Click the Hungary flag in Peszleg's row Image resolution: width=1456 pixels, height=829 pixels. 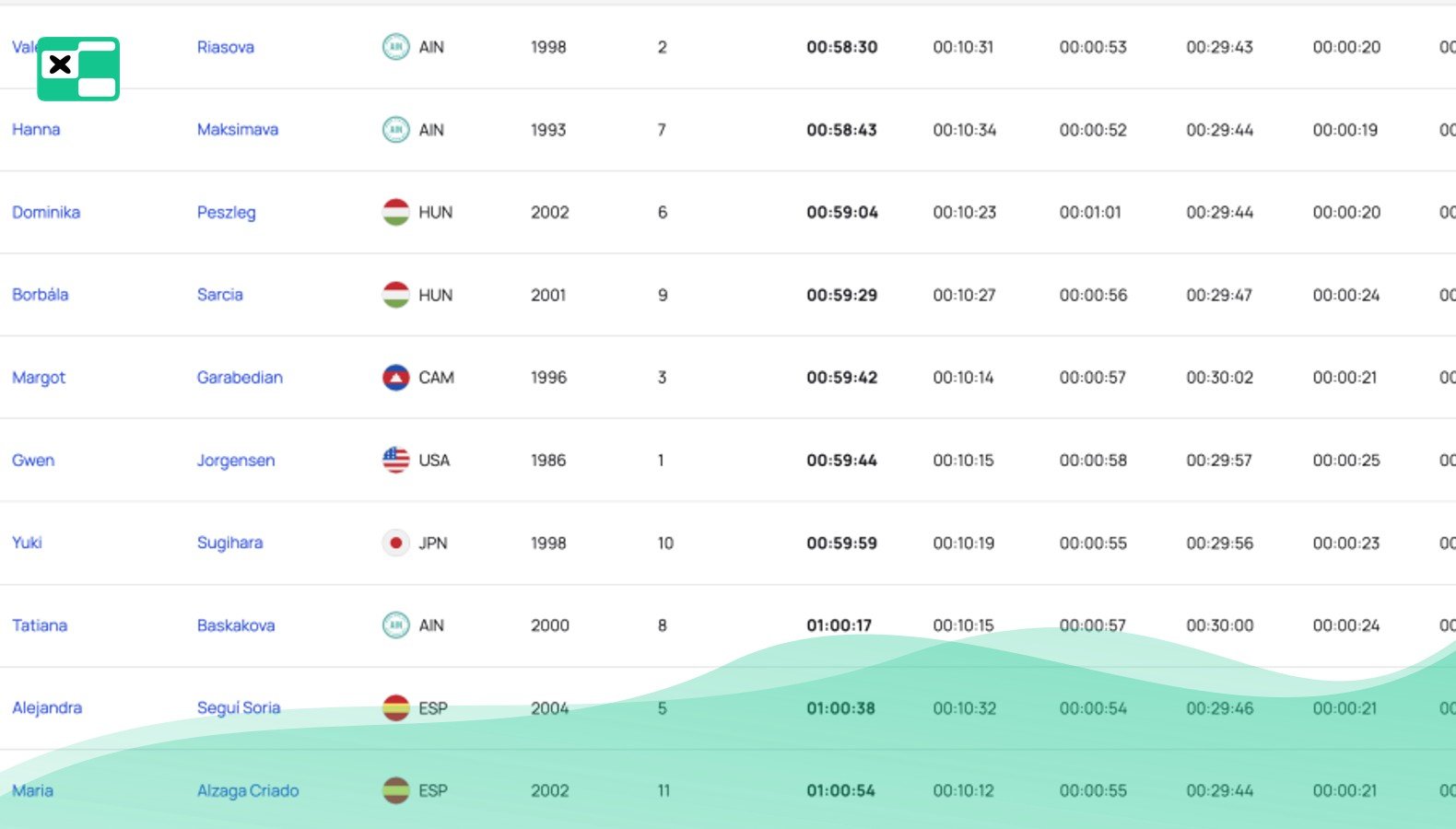pyautogui.click(x=395, y=212)
